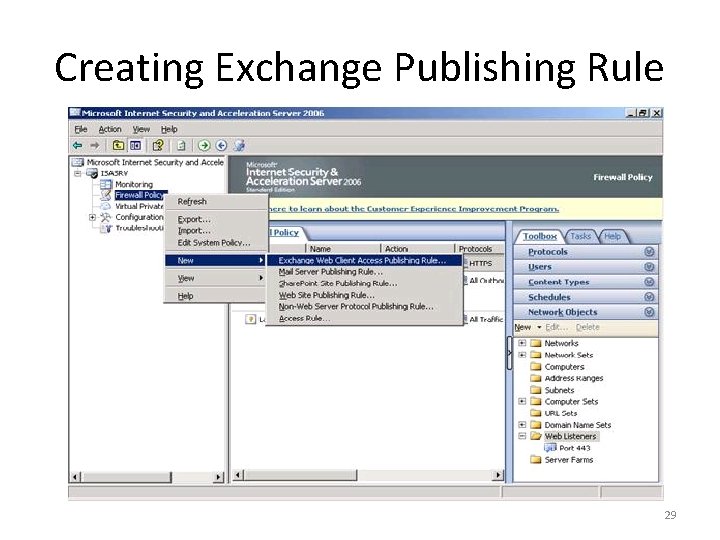The height and width of the screenshot is (540, 720).
Task: Select Edit System Policy in context menu
Action: pos(216,242)
